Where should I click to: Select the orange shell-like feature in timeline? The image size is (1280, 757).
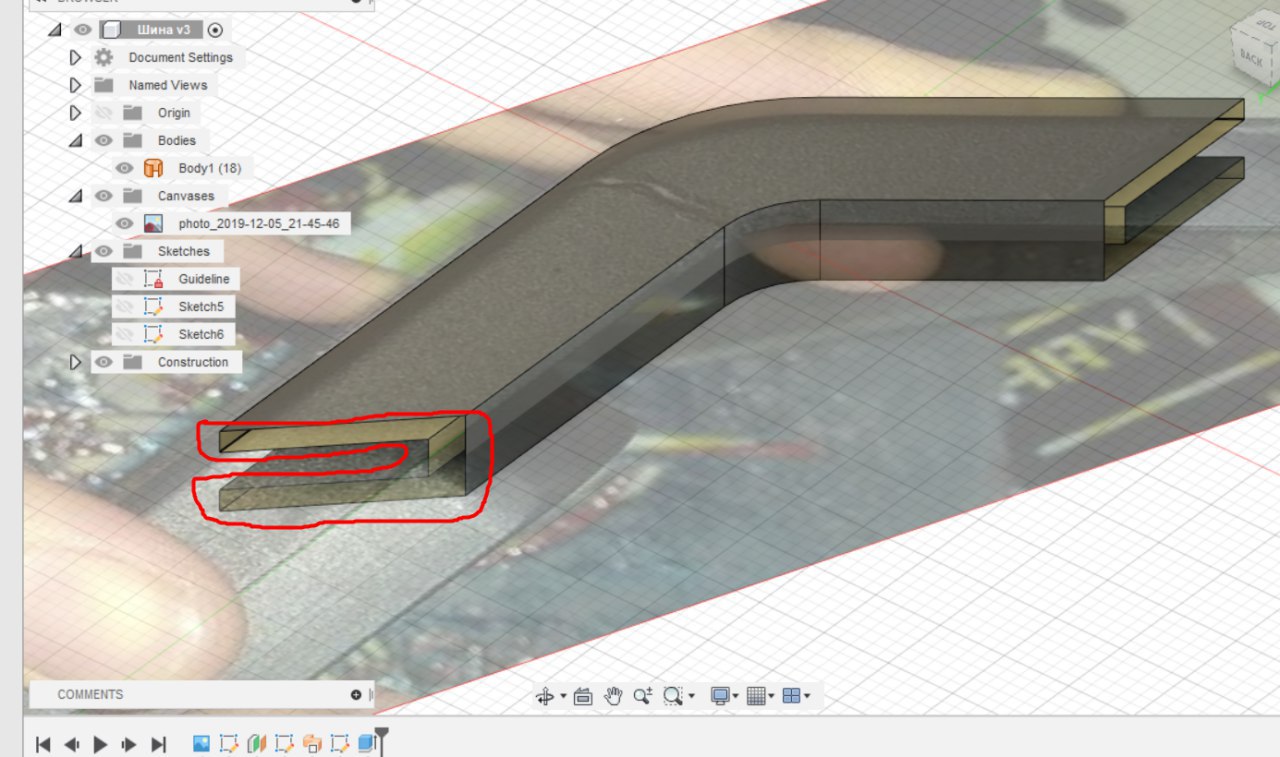coord(312,744)
